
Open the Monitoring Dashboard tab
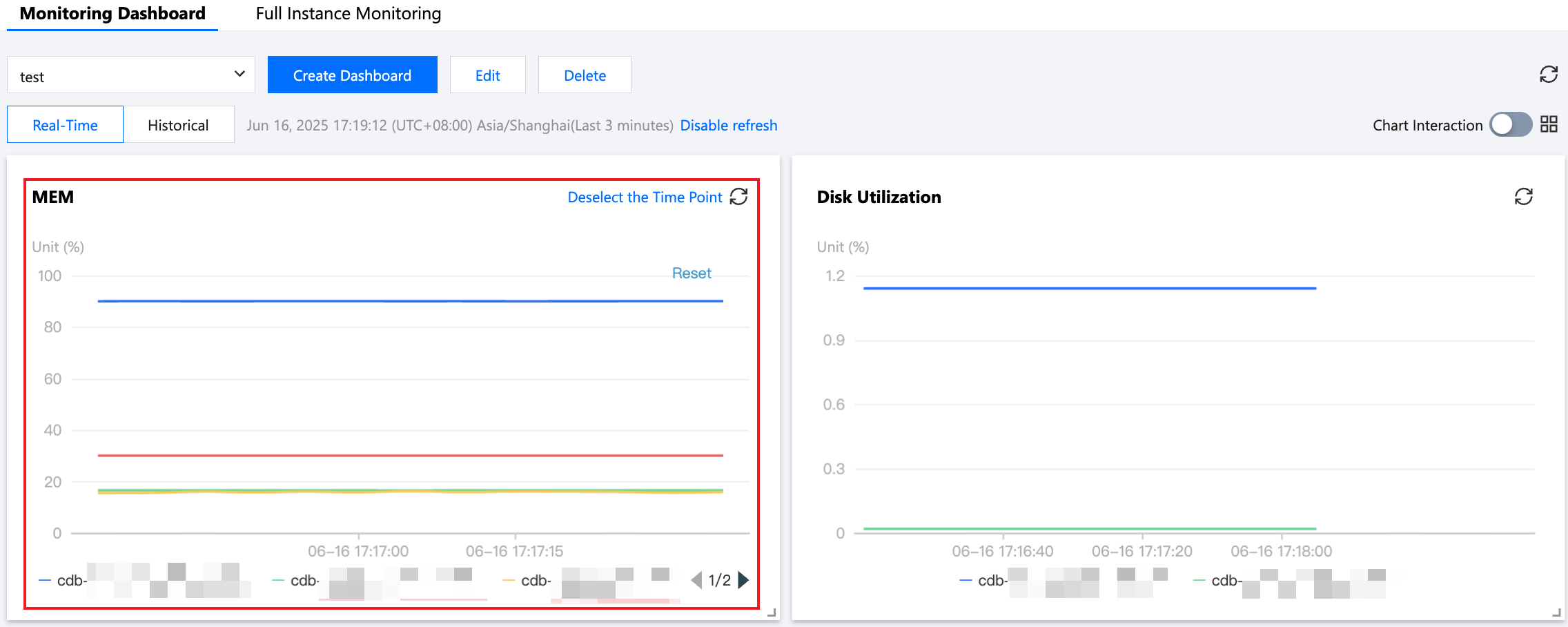[112, 14]
